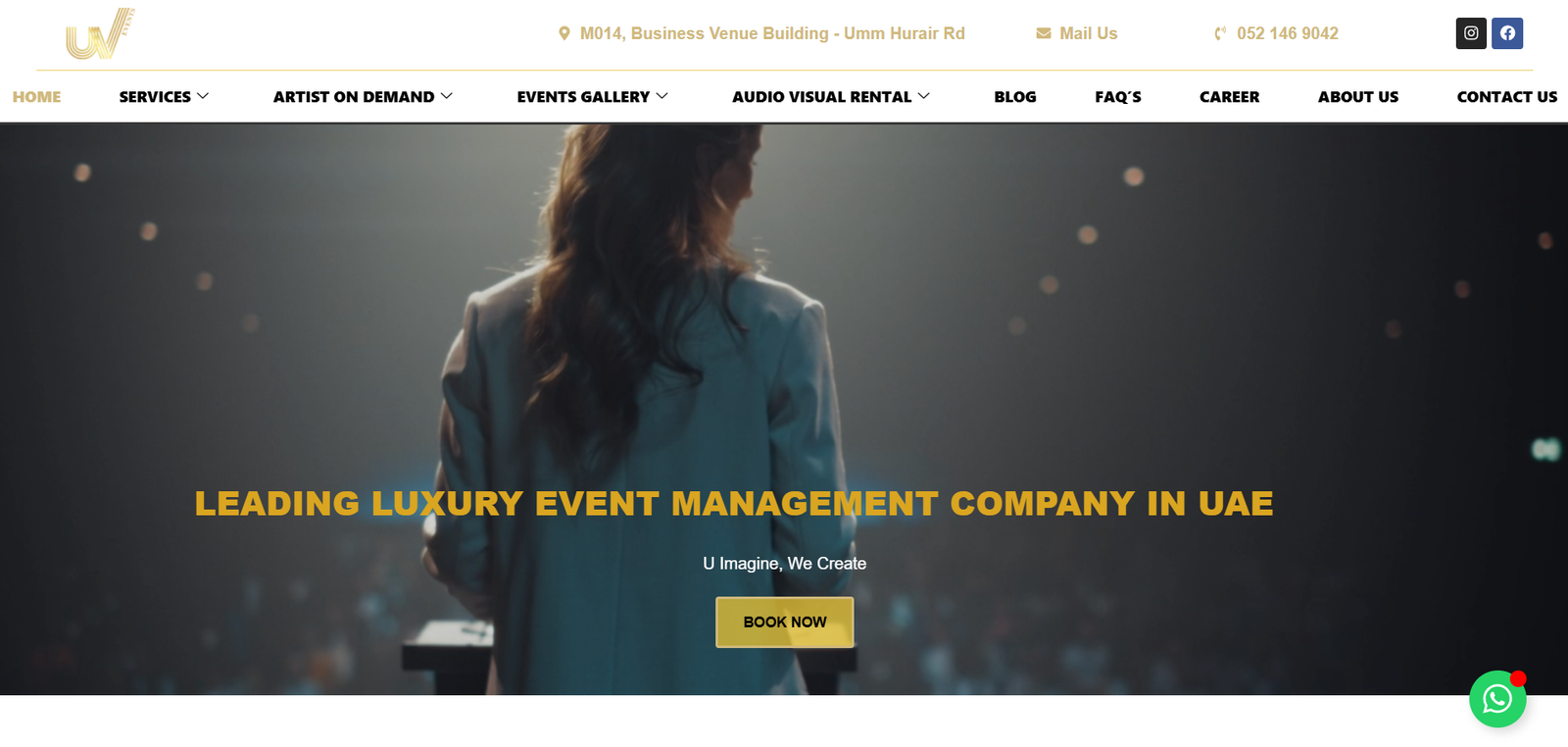Viewport: 1568px width, 747px height.
Task: Click the Book Now button
Action: [x=785, y=622]
